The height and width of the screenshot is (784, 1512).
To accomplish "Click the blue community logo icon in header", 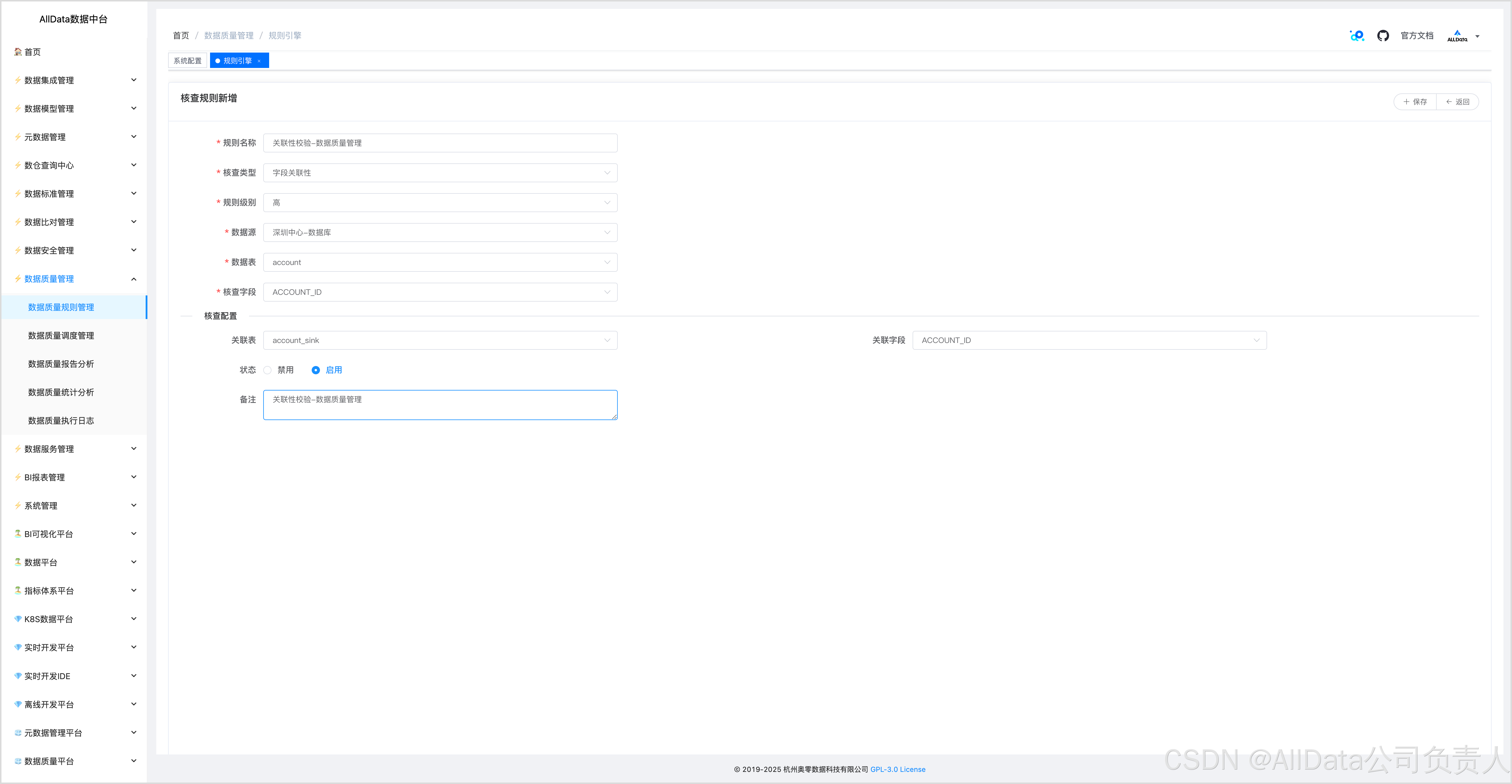I will click(1356, 36).
